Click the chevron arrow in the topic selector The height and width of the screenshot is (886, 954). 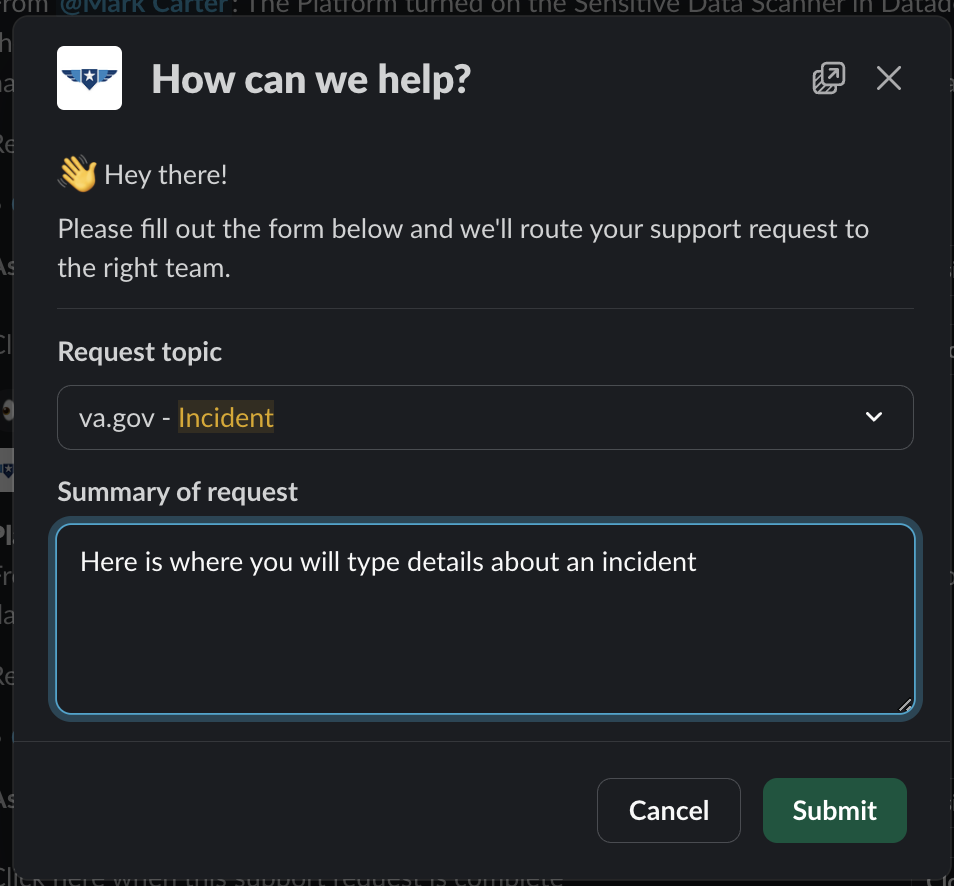point(873,417)
